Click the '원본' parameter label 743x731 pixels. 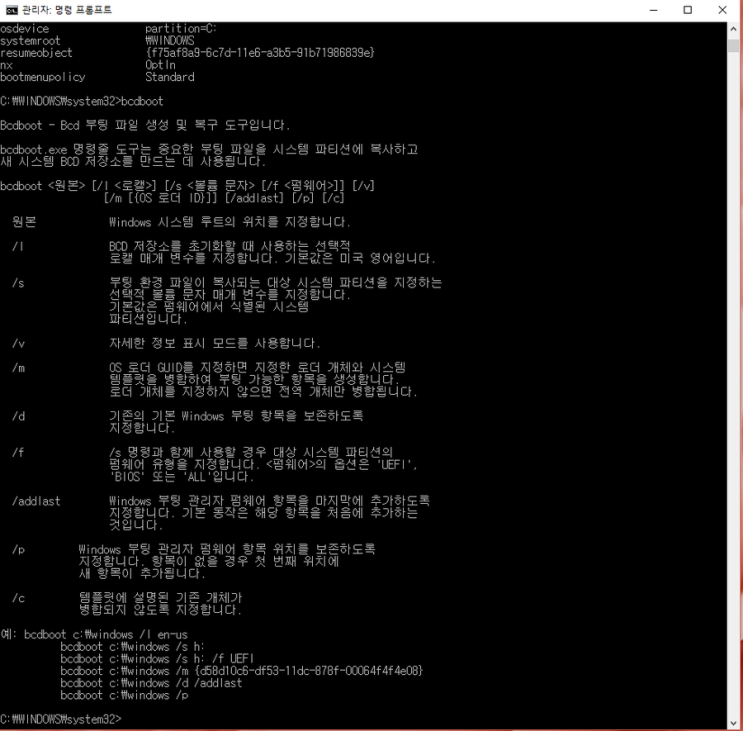click(24, 222)
